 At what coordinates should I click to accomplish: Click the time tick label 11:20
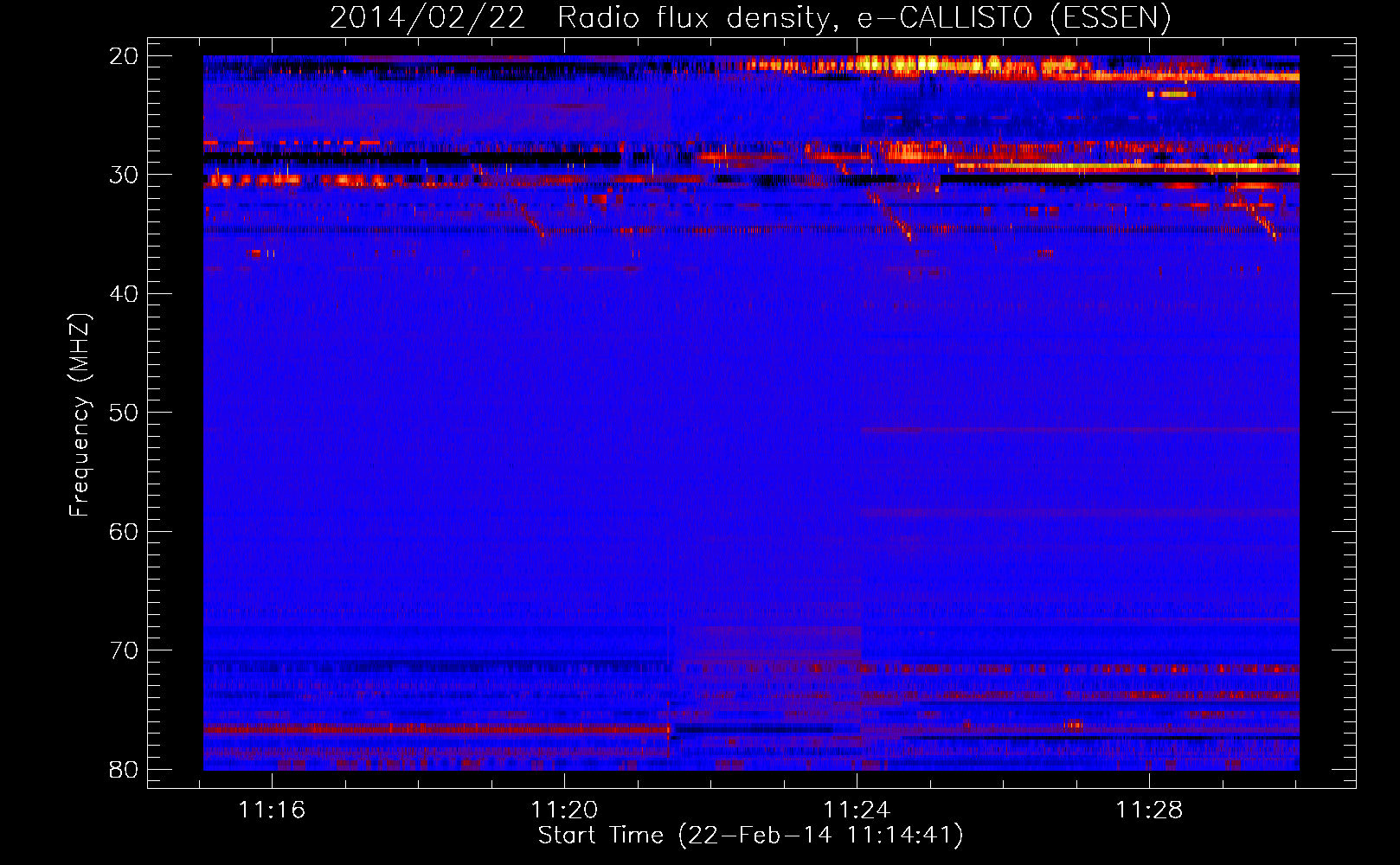point(564,811)
